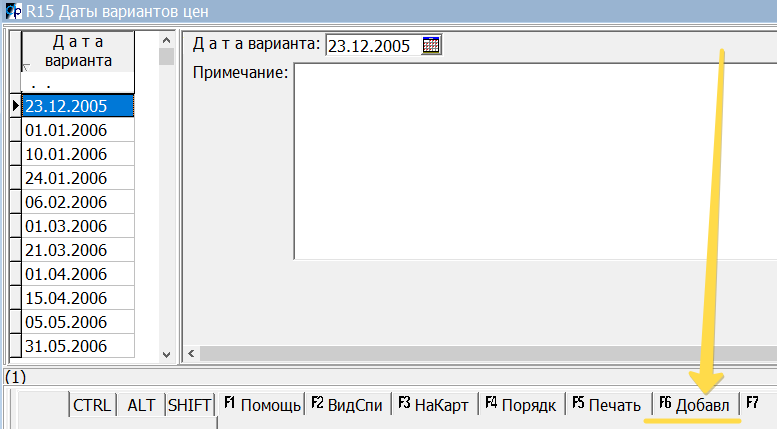Click the Дата варианта date input field

pyautogui.click(x=373, y=46)
